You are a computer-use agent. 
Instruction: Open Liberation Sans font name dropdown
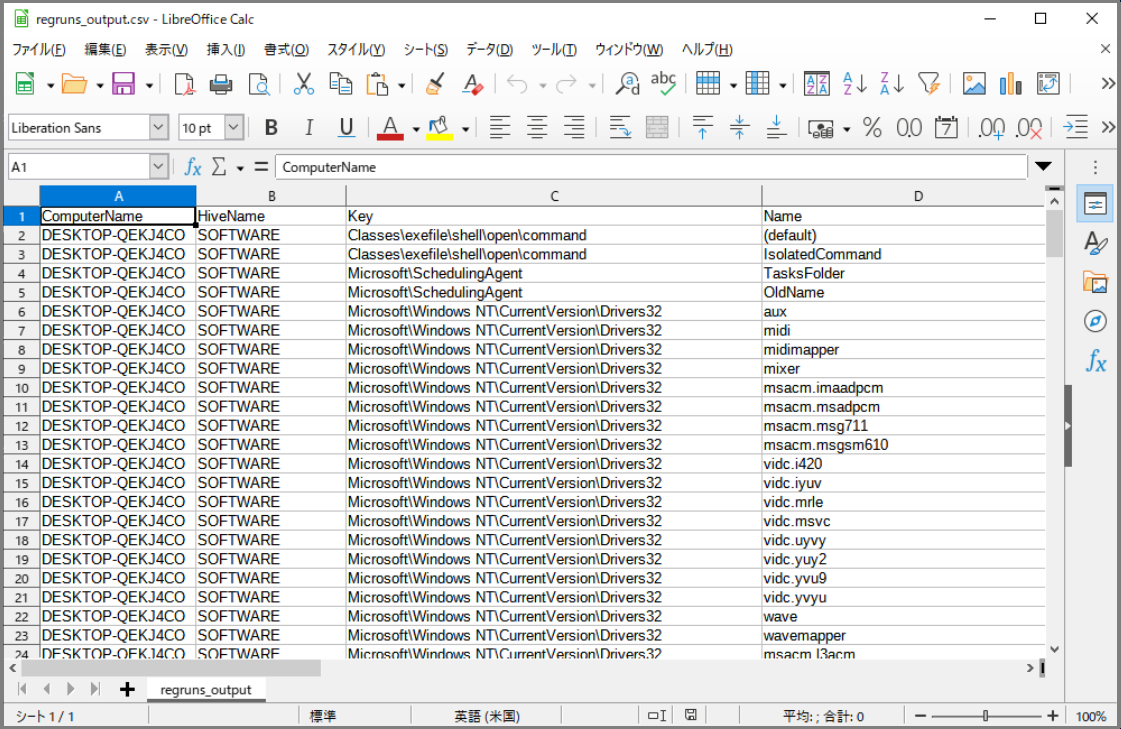point(159,128)
